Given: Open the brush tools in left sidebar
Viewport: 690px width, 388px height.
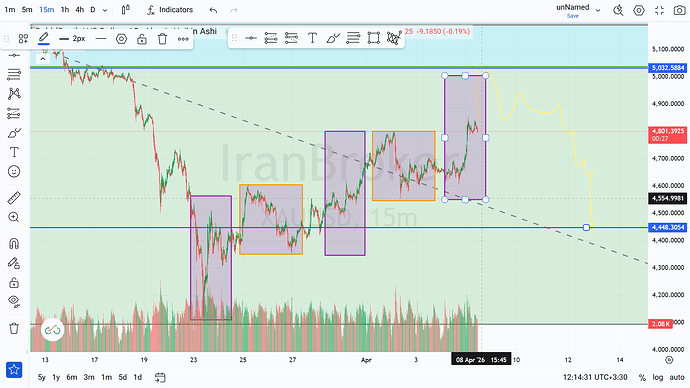Looking at the screenshot, I should [14, 133].
